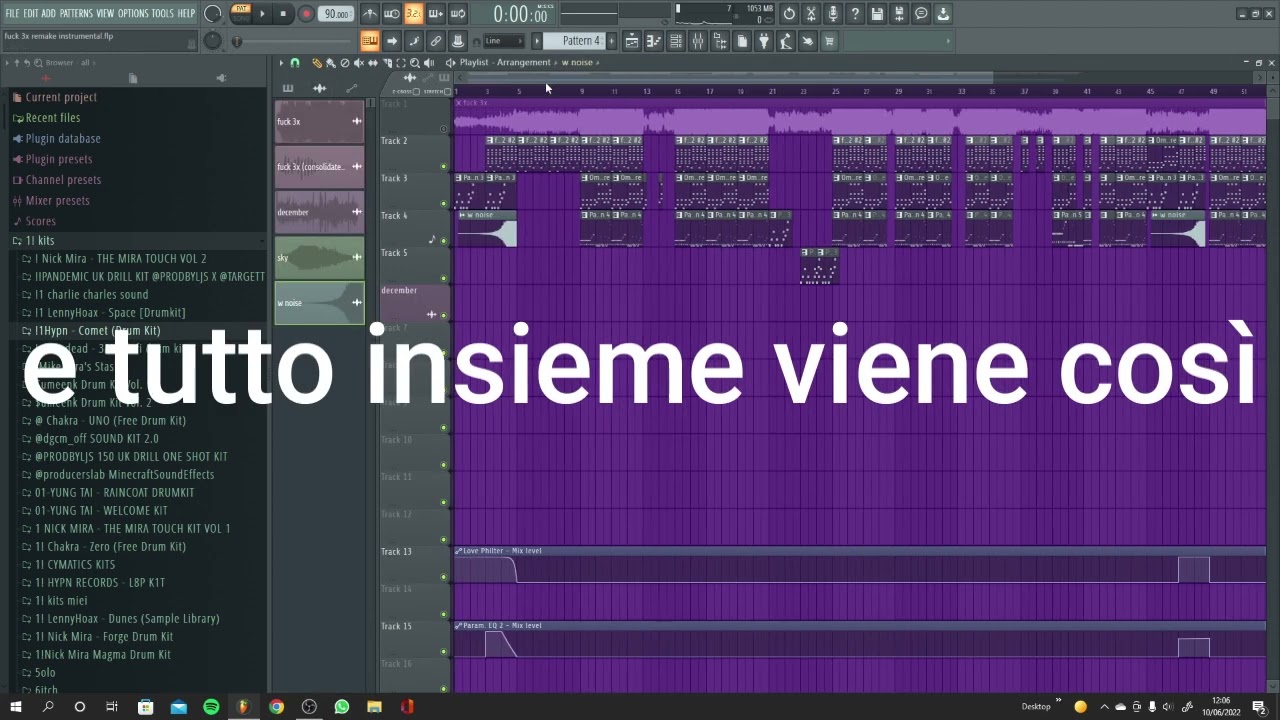Toggle typing keyboard to piano
This screenshot has width=1280, height=720.
click(x=369, y=41)
